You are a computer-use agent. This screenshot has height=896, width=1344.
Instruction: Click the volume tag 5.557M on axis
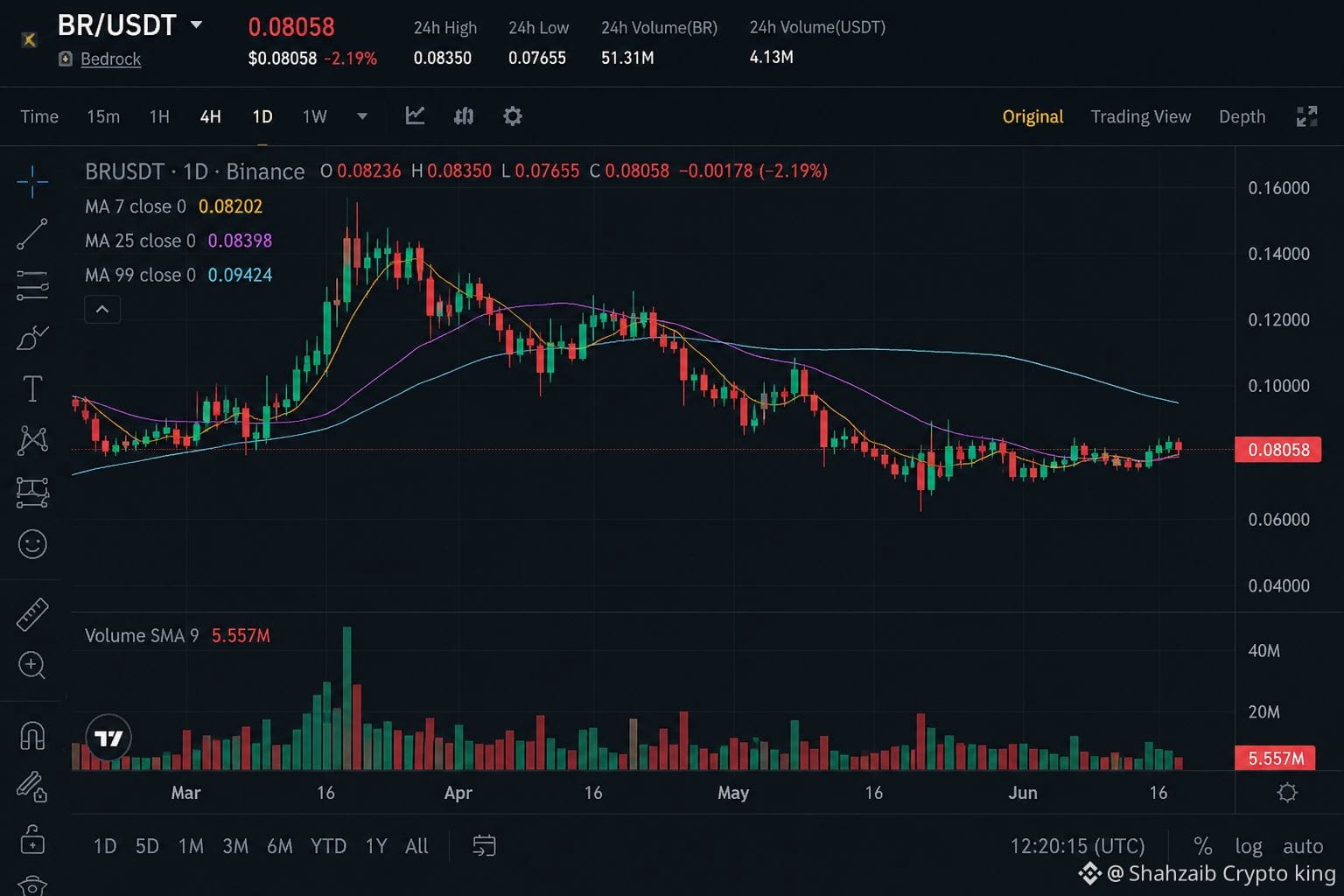[1275, 758]
